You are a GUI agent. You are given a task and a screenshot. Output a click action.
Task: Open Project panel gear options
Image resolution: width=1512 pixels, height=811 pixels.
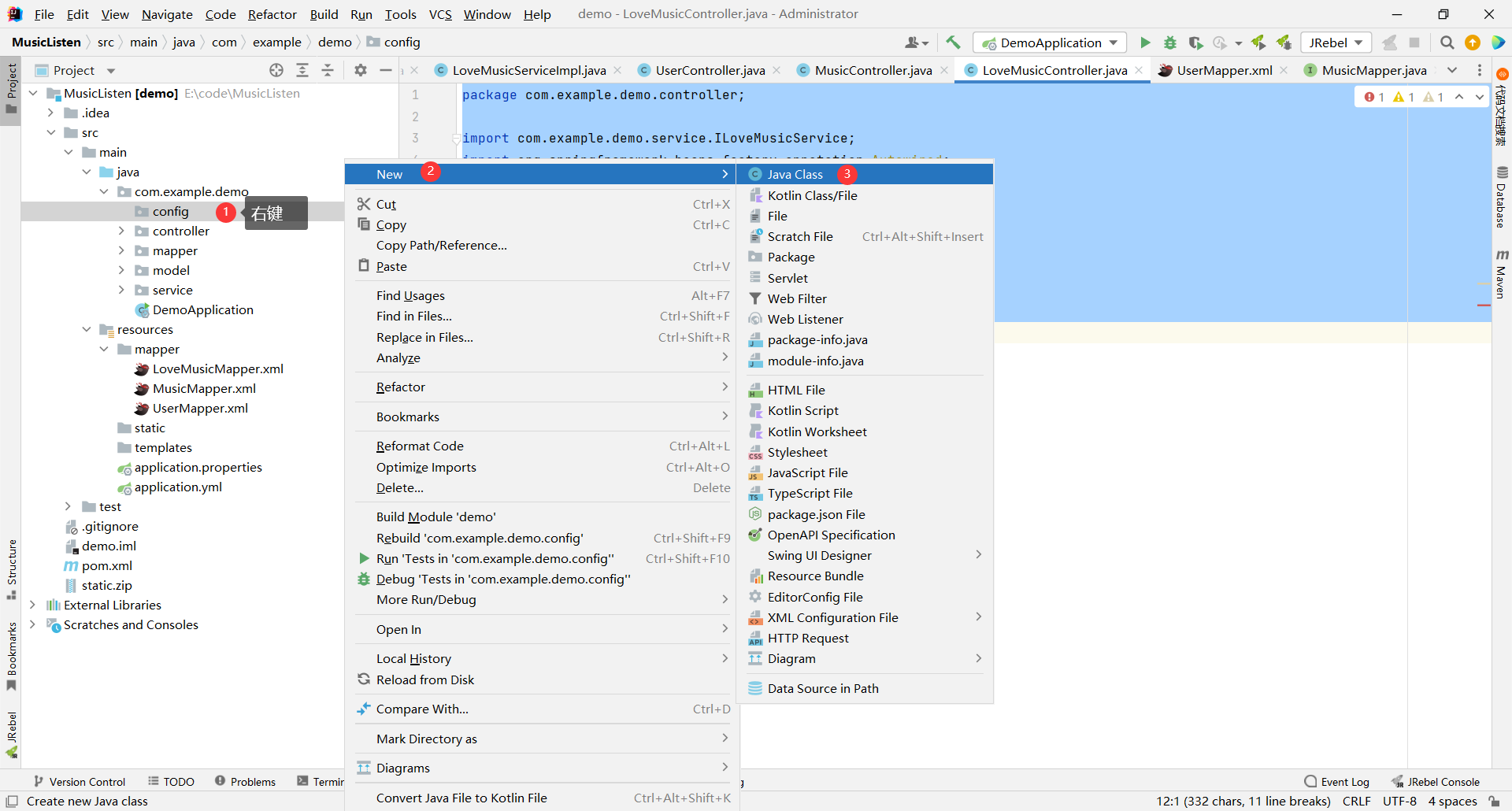(361, 70)
